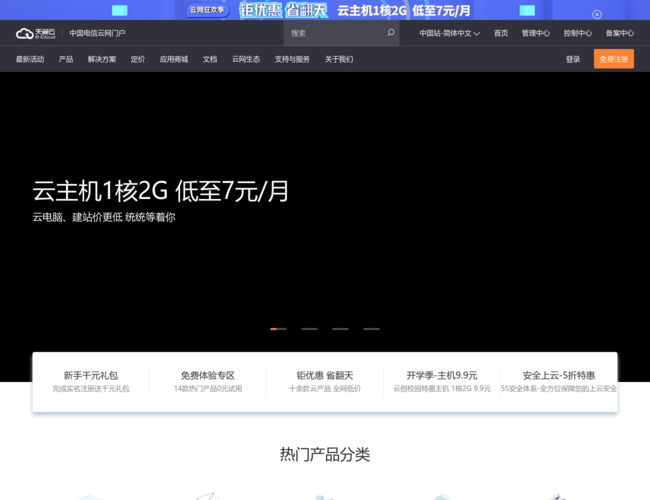Select the first carousel slide indicator

278,329
